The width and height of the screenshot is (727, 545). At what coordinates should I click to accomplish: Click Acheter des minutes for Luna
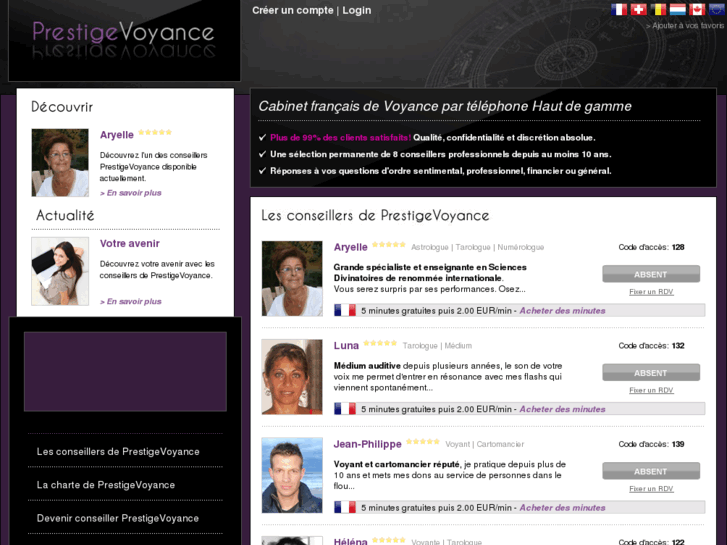tap(562, 409)
